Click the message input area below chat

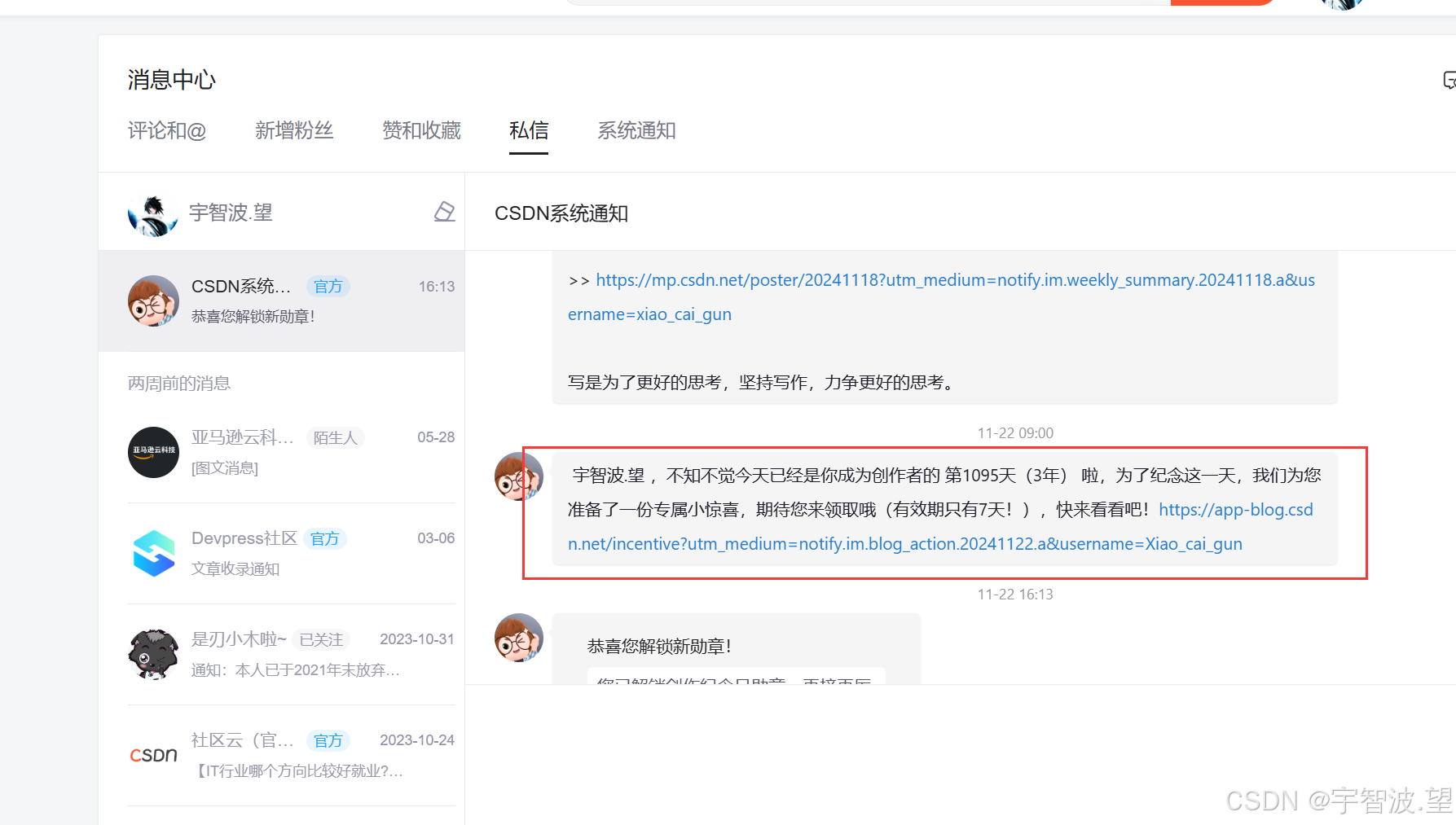point(960,754)
